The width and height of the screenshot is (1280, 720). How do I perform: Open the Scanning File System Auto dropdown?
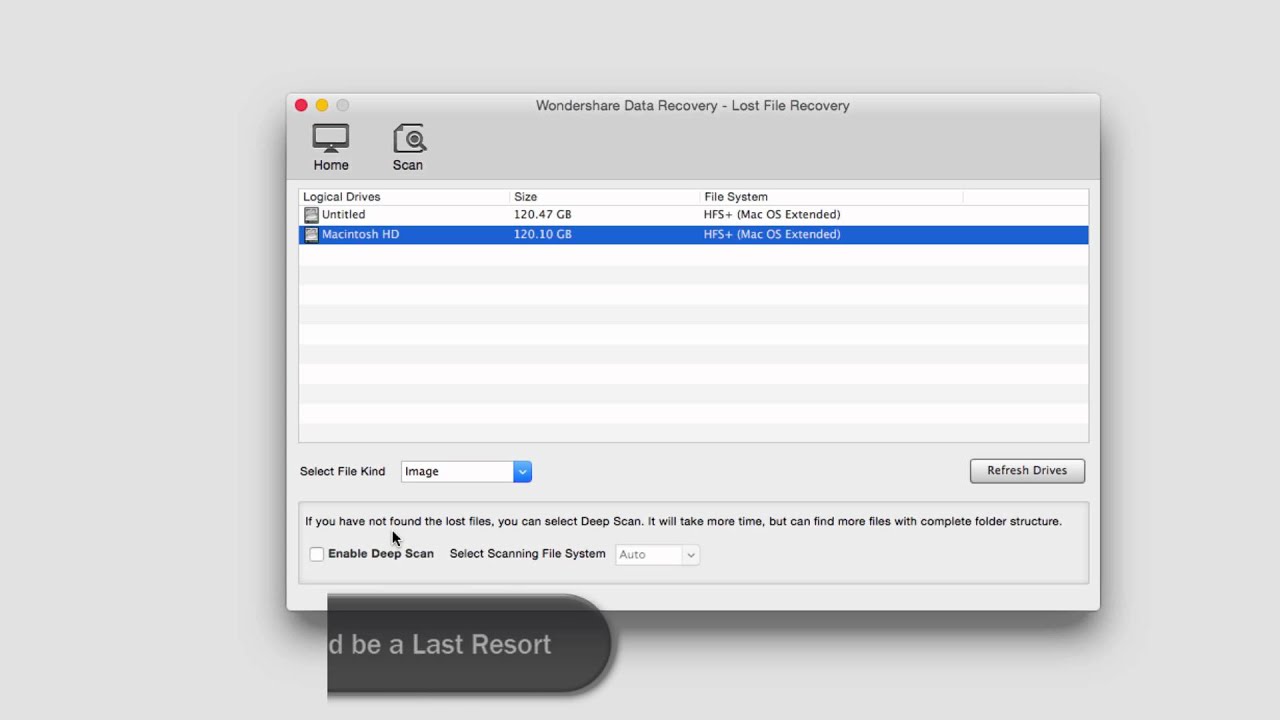click(656, 554)
